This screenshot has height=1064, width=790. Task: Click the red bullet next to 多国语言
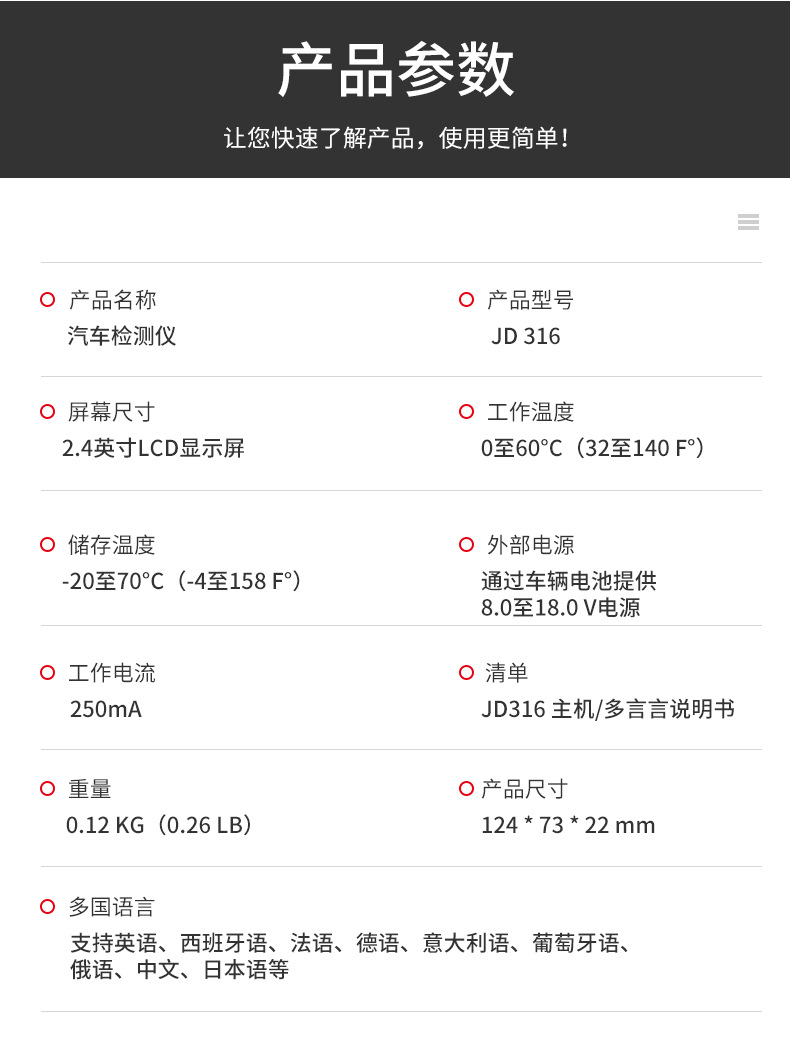pos(47,907)
